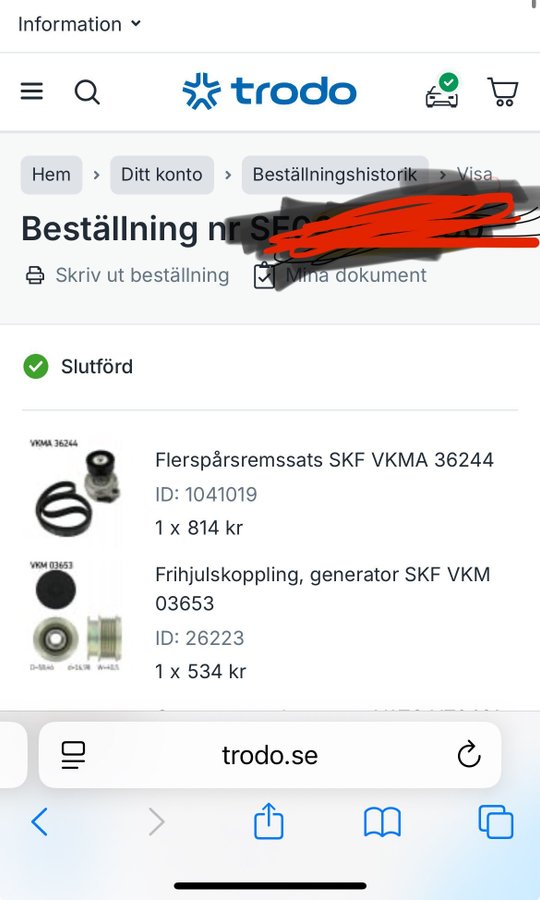
Task: Open the shopping cart
Action: point(503,92)
